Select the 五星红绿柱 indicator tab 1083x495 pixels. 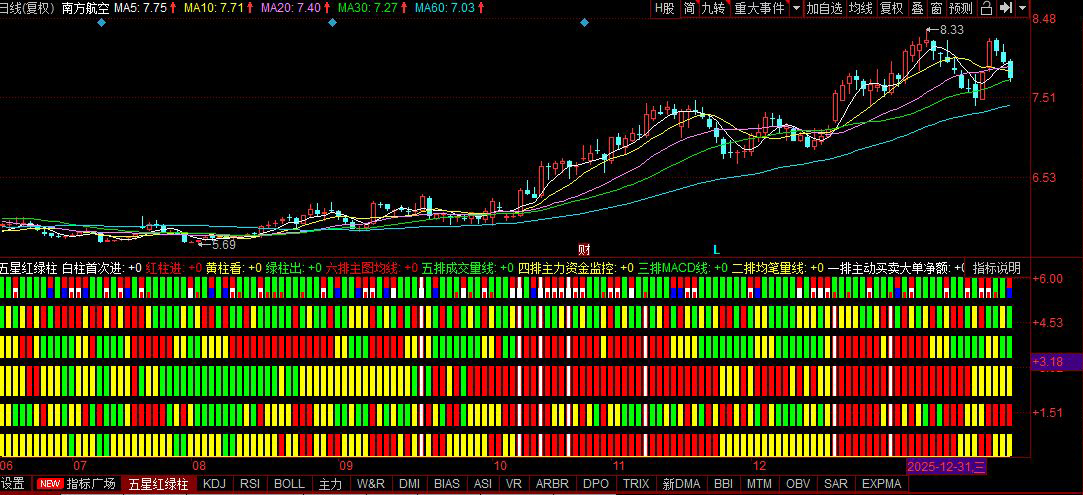tap(159, 483)
